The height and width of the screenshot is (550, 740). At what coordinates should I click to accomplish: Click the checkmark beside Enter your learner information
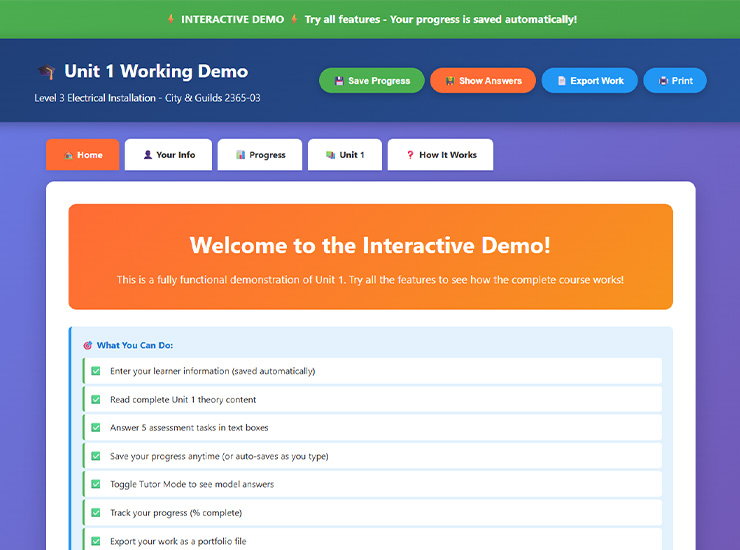pos(96,371)
